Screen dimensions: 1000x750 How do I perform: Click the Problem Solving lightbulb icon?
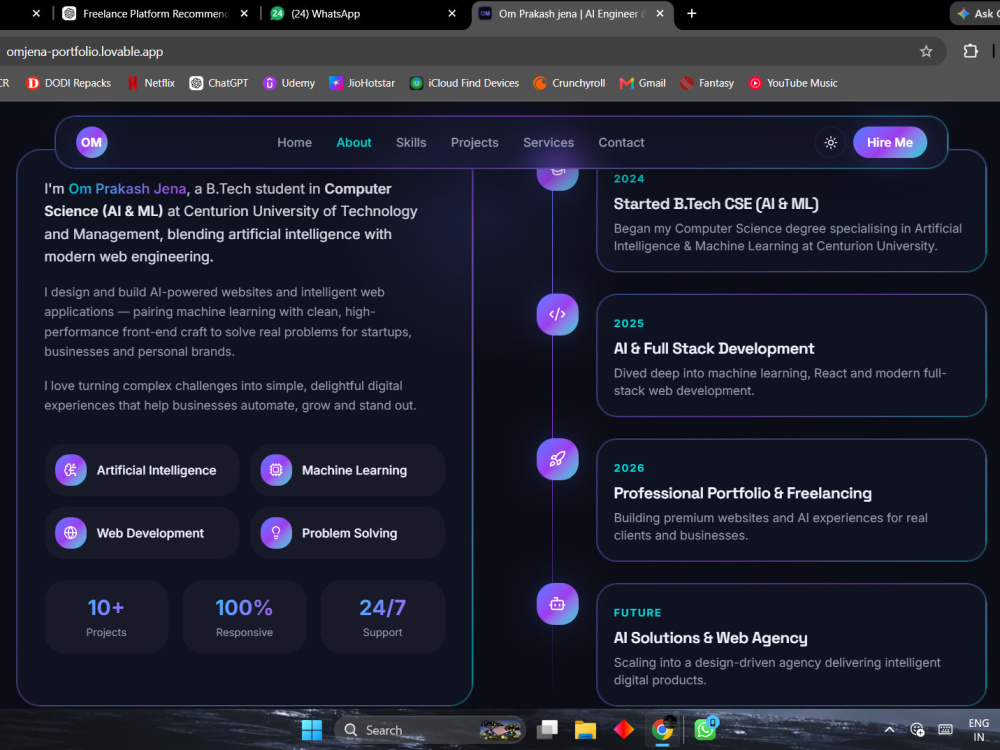point(276,533)
